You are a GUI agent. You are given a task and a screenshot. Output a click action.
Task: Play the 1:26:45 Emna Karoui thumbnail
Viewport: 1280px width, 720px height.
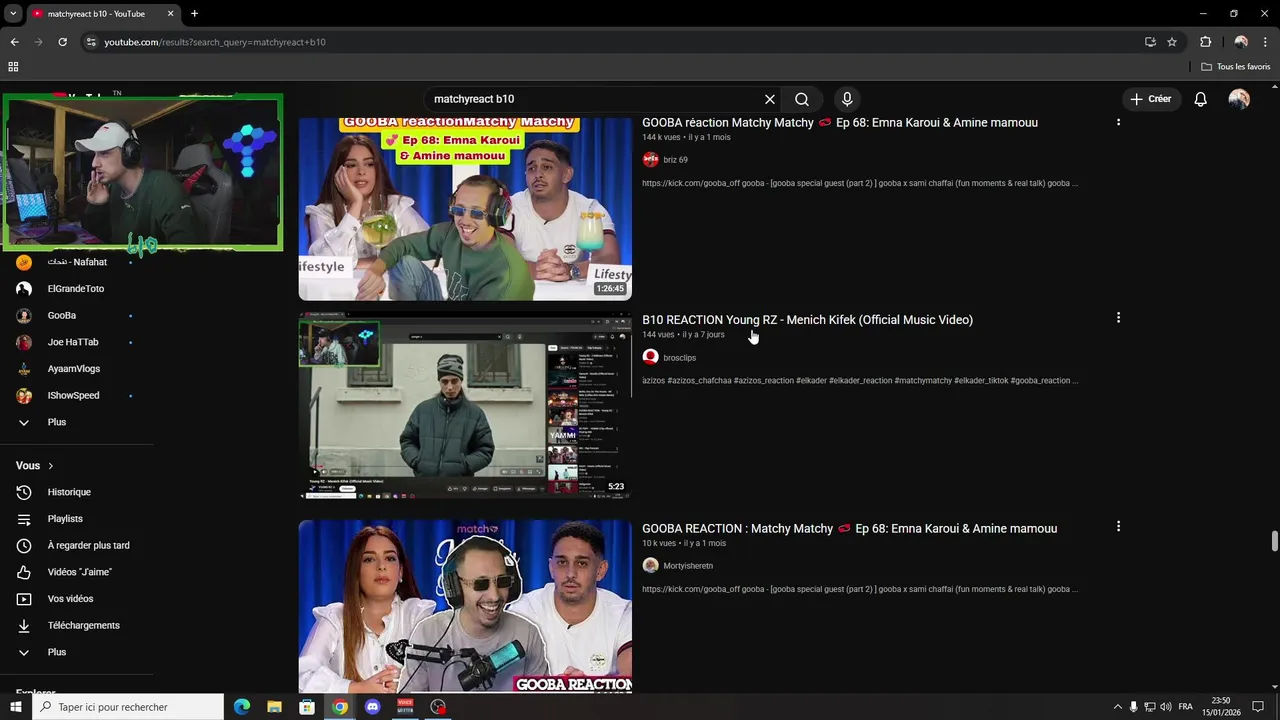[465, 208]
